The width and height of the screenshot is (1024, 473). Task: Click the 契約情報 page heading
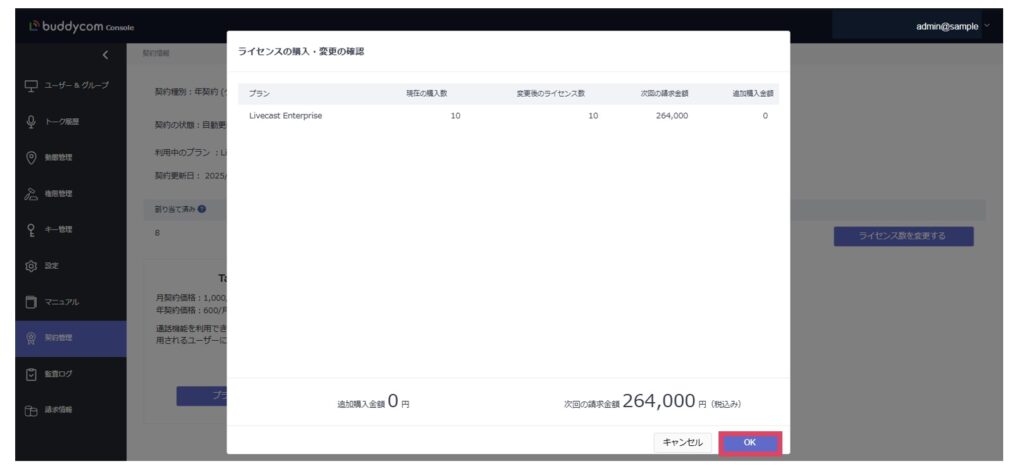pyautogui.click(x=156, y=52)
